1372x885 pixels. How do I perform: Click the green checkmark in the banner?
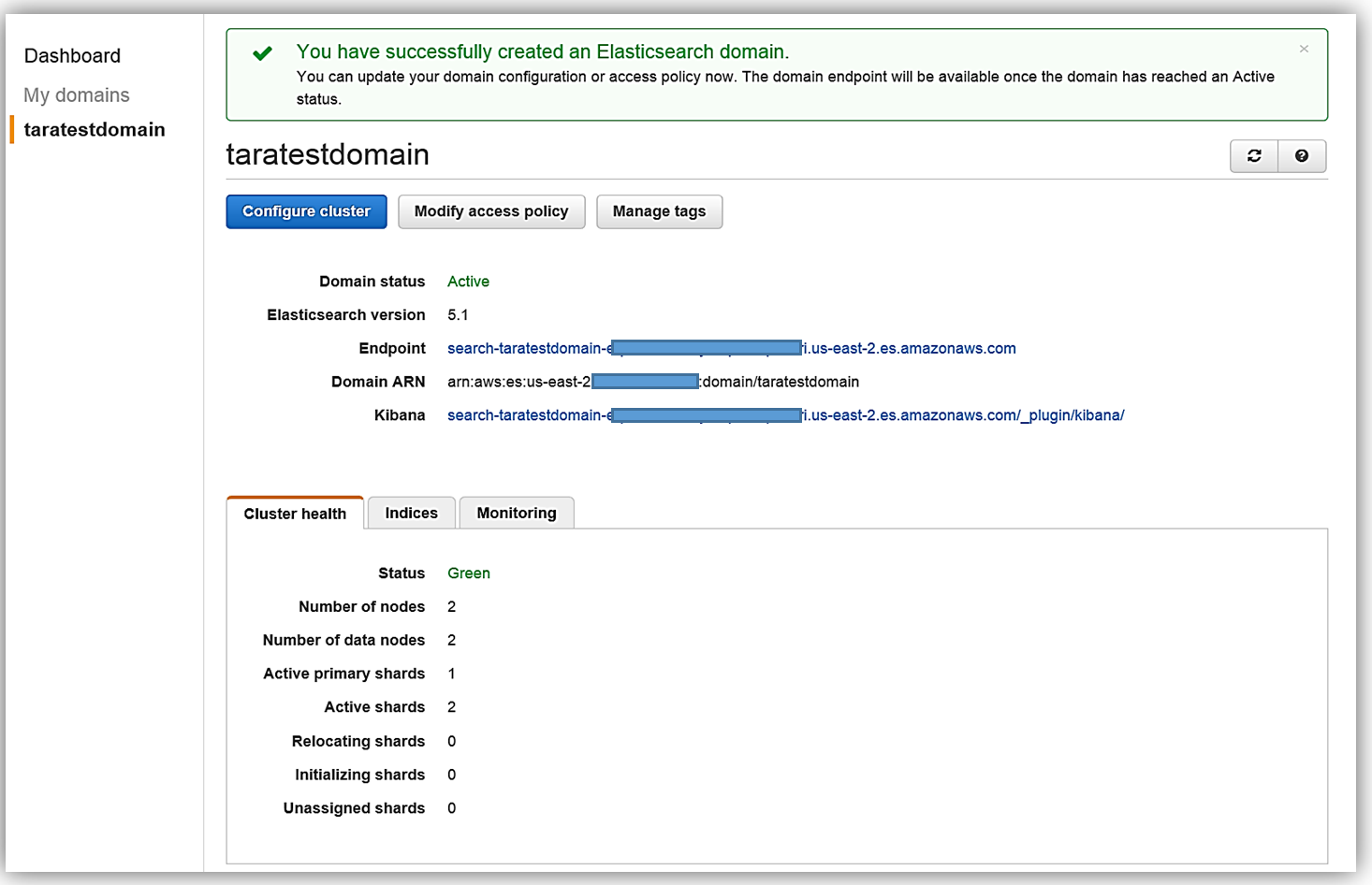pyautogui.click(x=263, y=53)
